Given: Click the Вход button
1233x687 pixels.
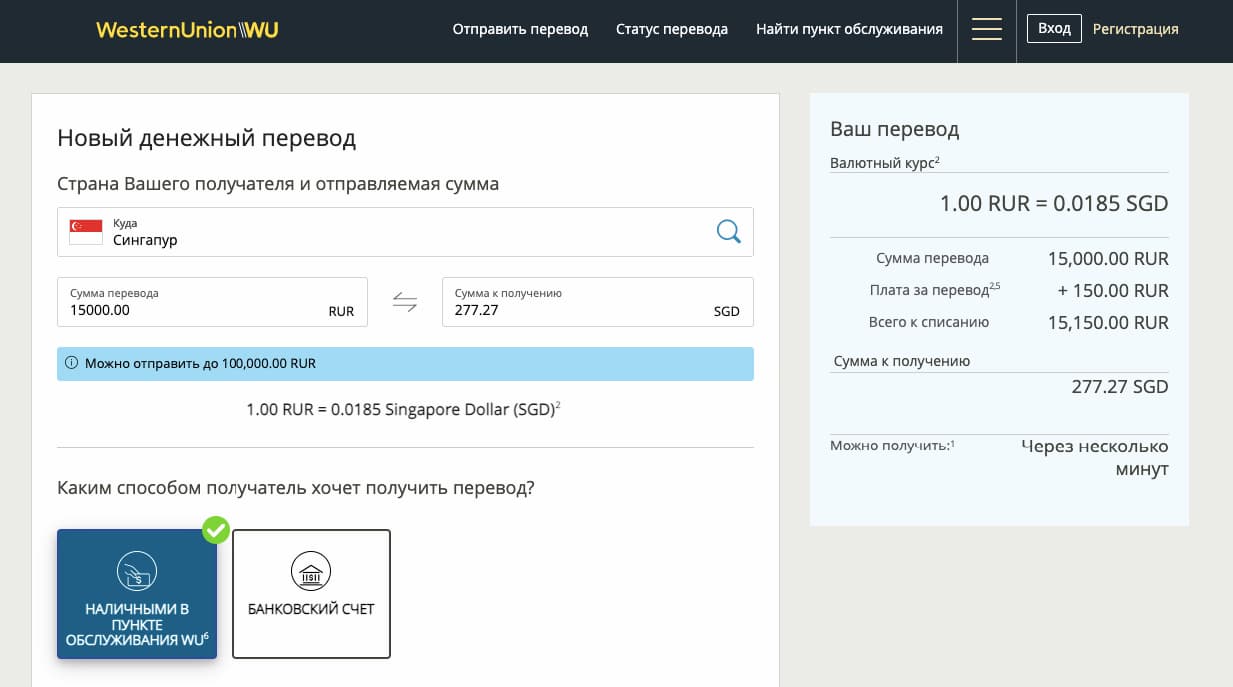Looking at the screenshot, I should tap(1054, 28).
